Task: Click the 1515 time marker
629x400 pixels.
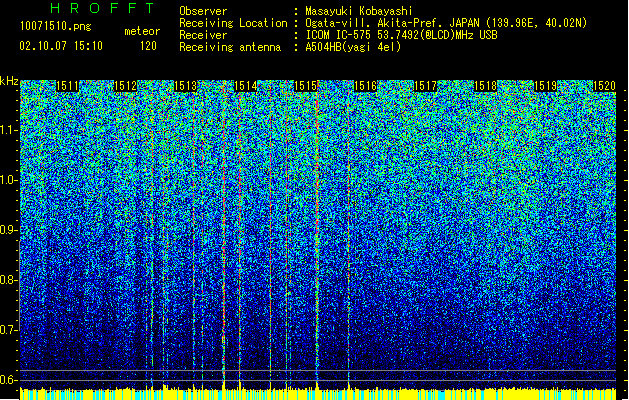Action: (x=305, y=86)
